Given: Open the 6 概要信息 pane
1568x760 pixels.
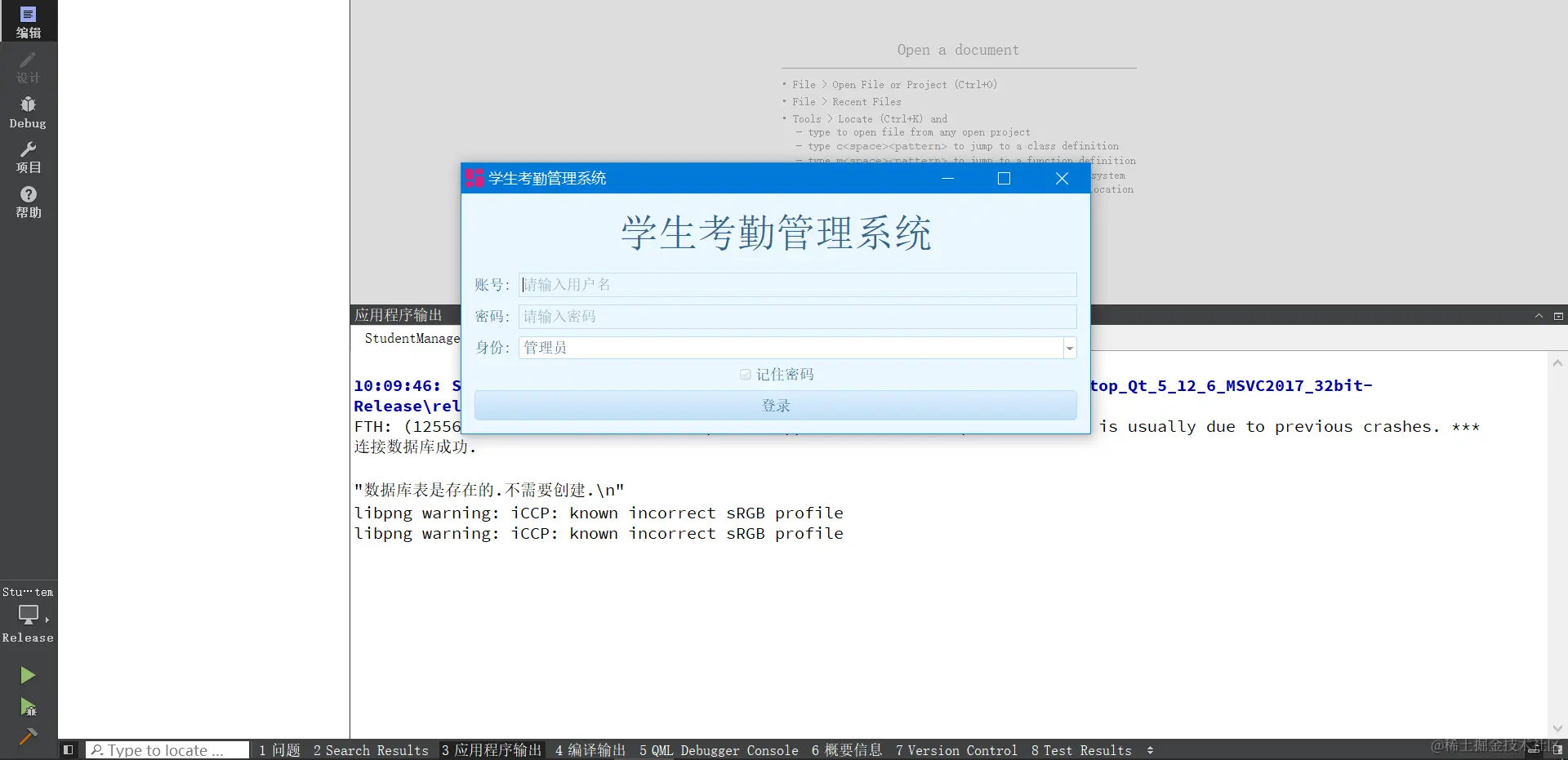Looking at the screenshot, I should point(847,749).
